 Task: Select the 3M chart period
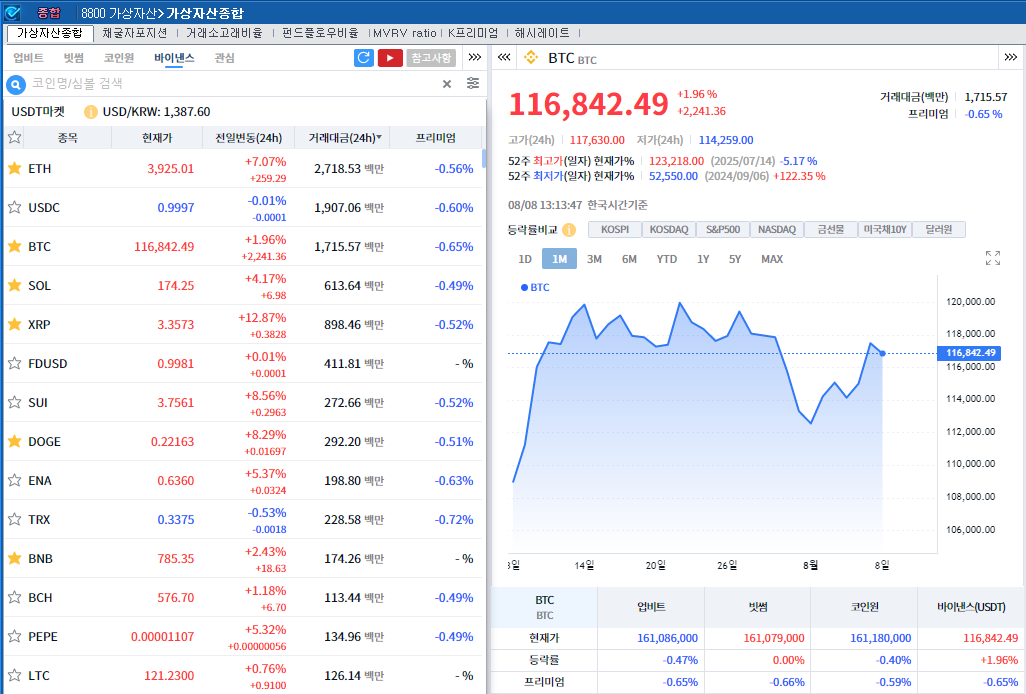(594, 259)
